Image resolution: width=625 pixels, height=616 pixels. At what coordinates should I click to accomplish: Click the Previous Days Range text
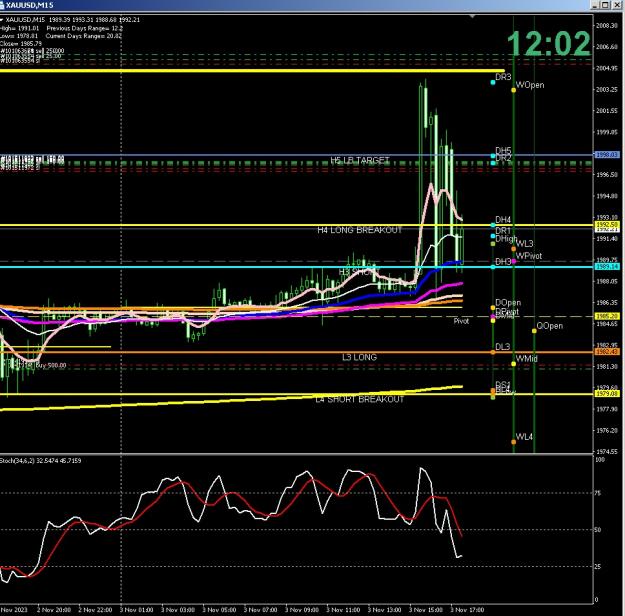click(85, 28)
